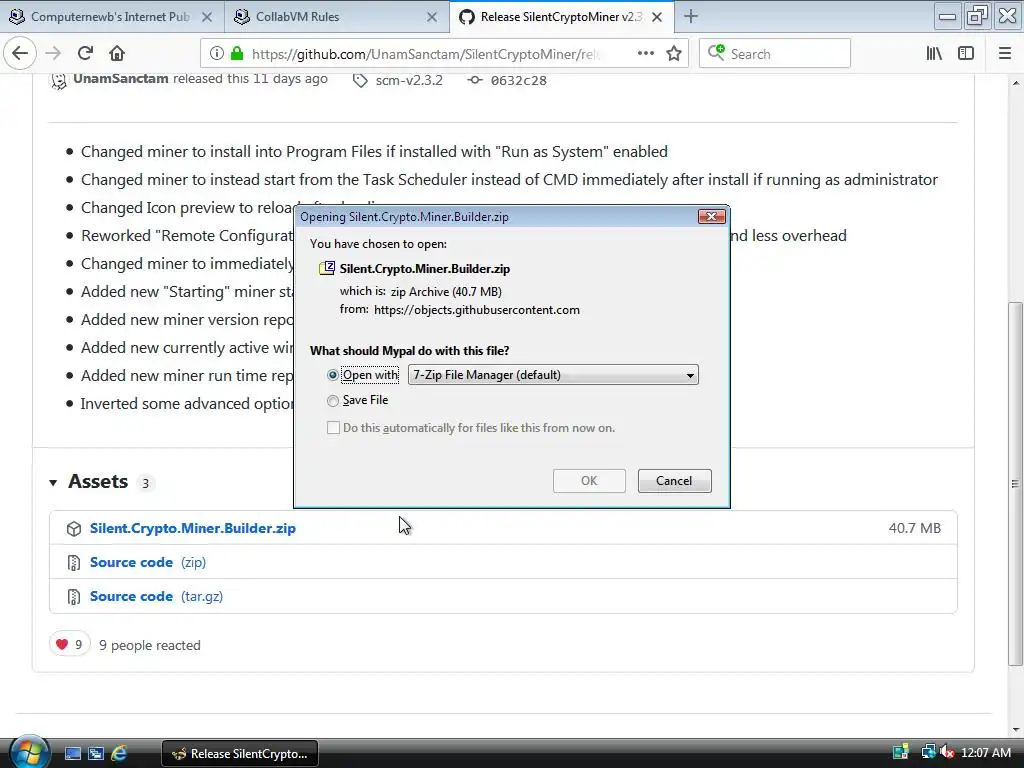Click the UnamSanctam avatar icon
The width and height of the screenshot is (1024, 768).
[x=59, y=80]
